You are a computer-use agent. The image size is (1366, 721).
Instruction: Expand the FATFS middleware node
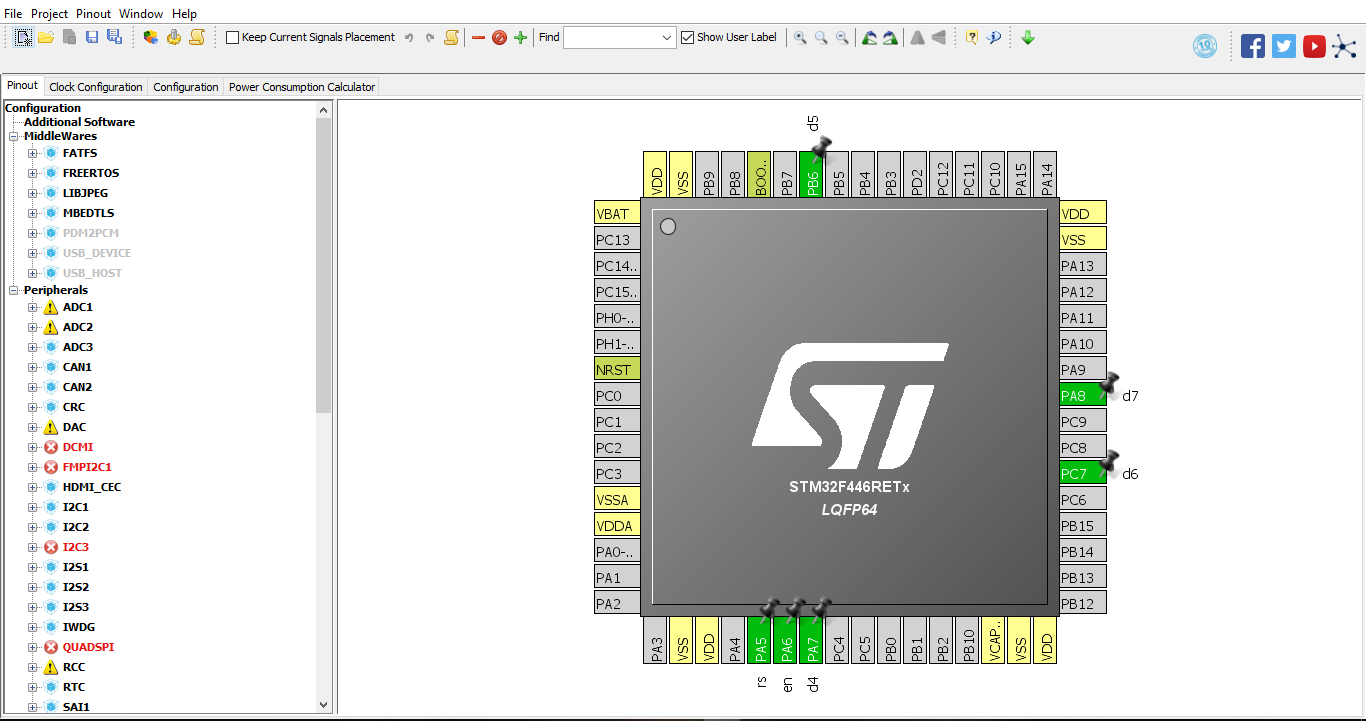coord(32,153)
